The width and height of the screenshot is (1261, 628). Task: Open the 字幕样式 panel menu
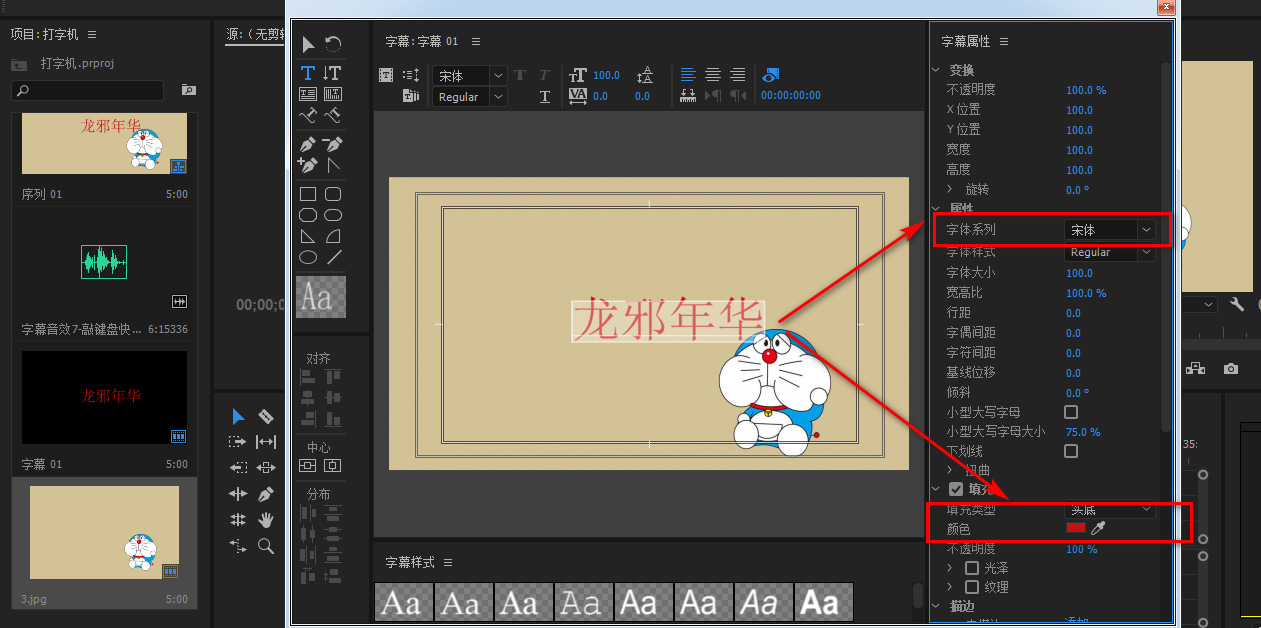[x=448, y=563]
